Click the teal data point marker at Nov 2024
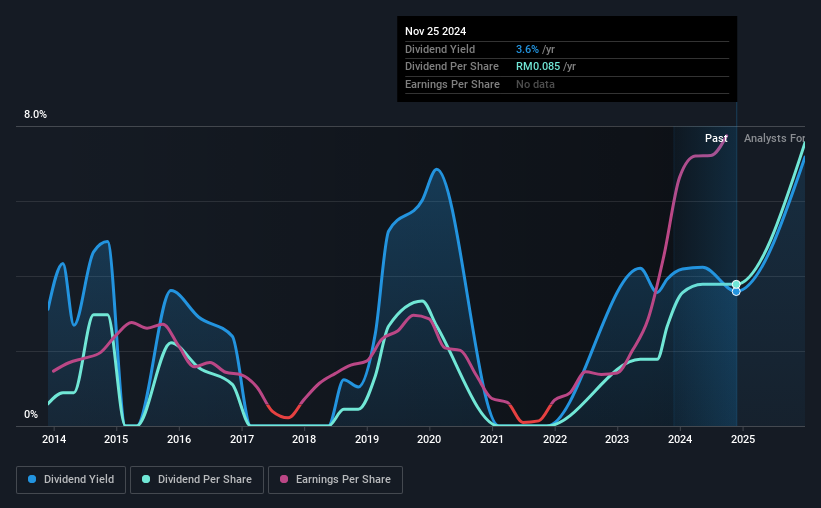Viewport: 821px width, 508px height. 736,284
